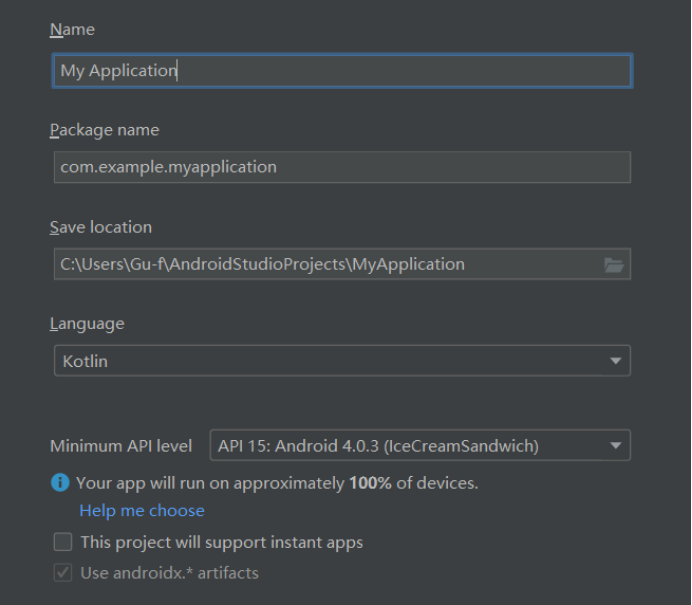Toggle the Use androidx.* artifacts checkbox

(63, 573)
